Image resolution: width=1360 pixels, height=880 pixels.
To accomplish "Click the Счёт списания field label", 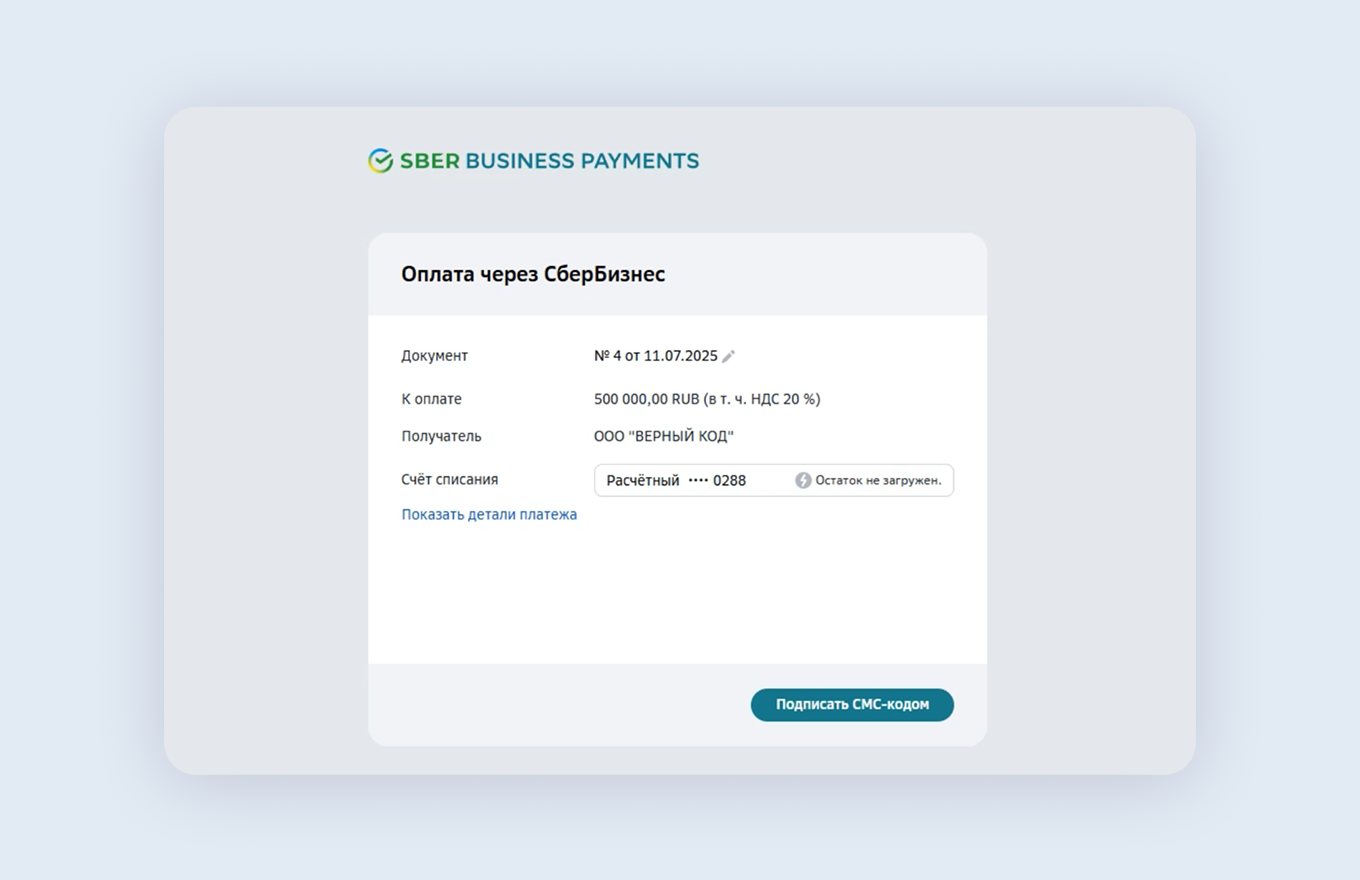I will (449, 480).
